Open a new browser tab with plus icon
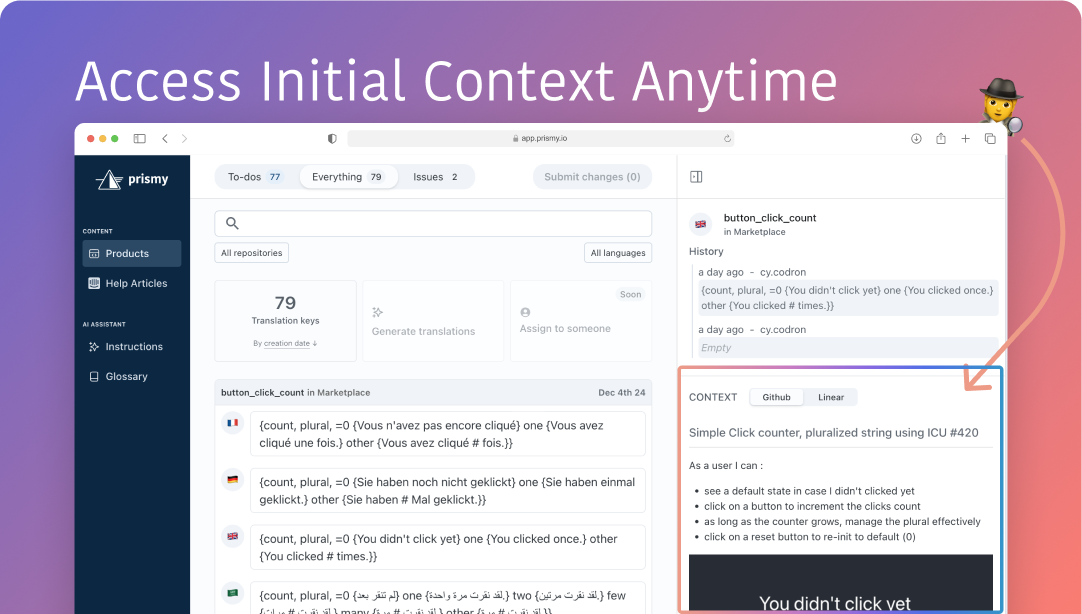The width and height of the screenshot is (1082, 614). (x=965, y=139)
